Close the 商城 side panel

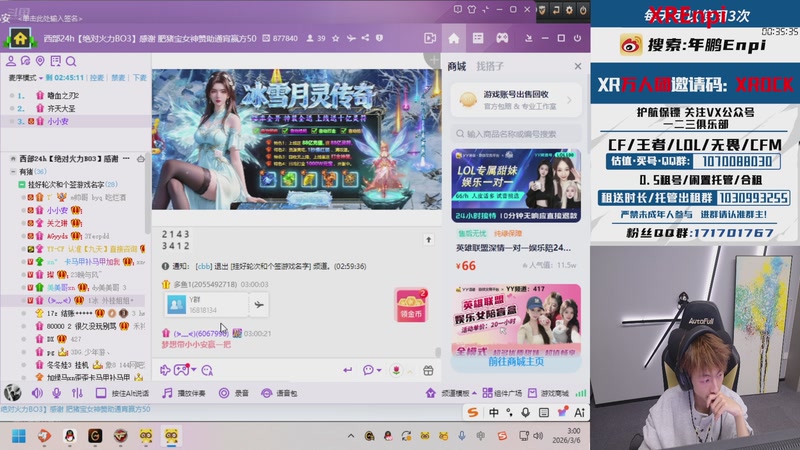pyautogui.click(x=578, y=66)
